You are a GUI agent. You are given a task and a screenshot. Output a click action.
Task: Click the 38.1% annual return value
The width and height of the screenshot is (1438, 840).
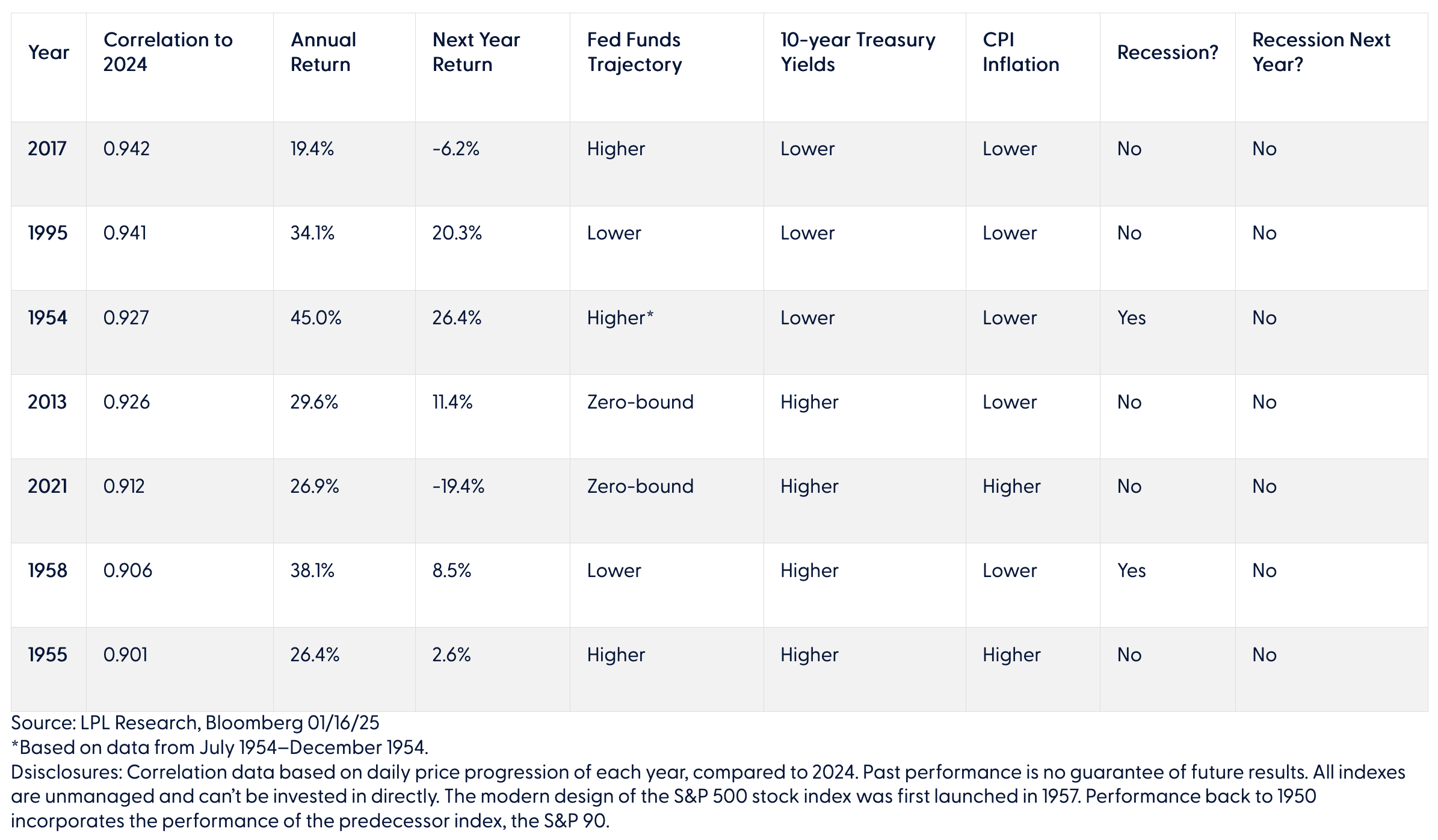[x=312, y=570]
